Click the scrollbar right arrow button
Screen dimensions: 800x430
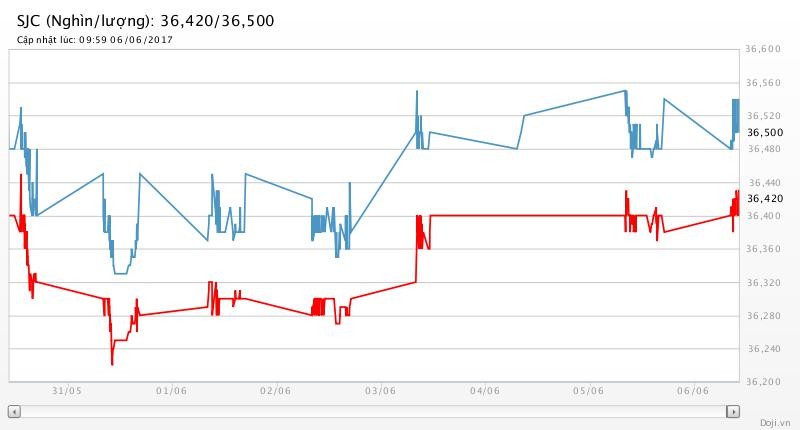(x=733, y=411)
